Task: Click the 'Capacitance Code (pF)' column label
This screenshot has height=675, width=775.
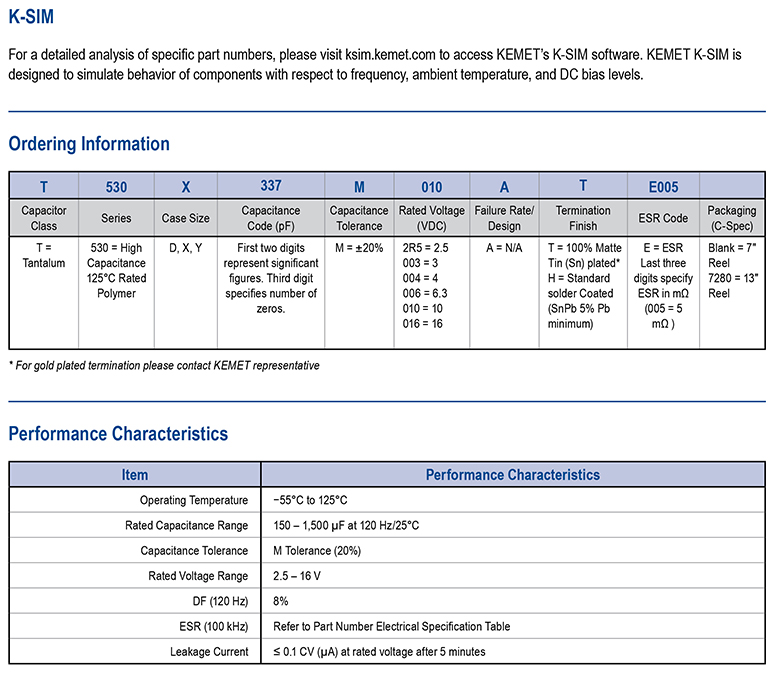Action: (x=271, y=218)
